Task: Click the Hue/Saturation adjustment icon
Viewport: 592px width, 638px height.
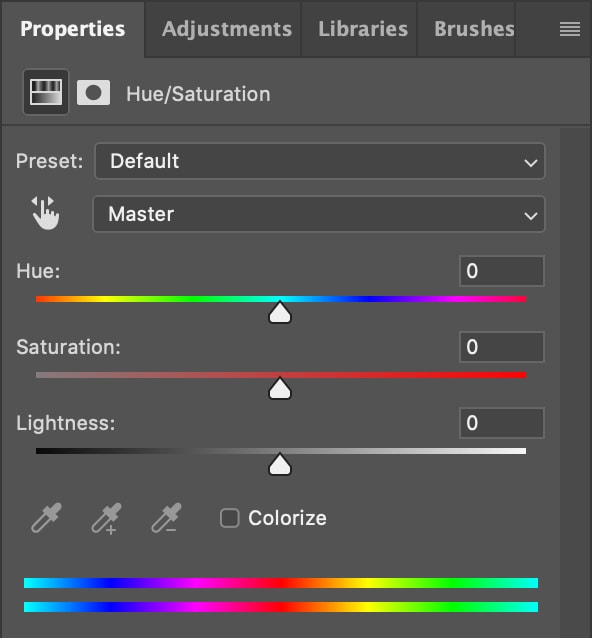Action: pyautogui.click(x=46, y=92)
